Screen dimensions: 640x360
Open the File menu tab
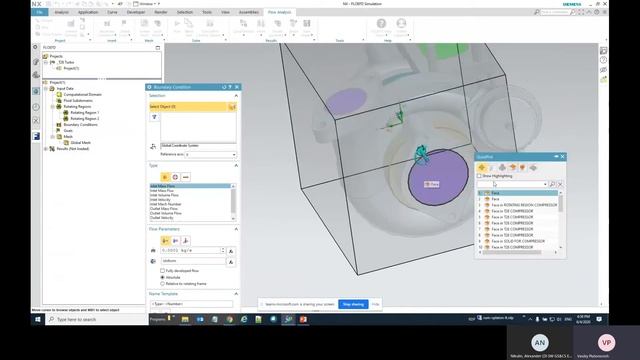point(40,12)
